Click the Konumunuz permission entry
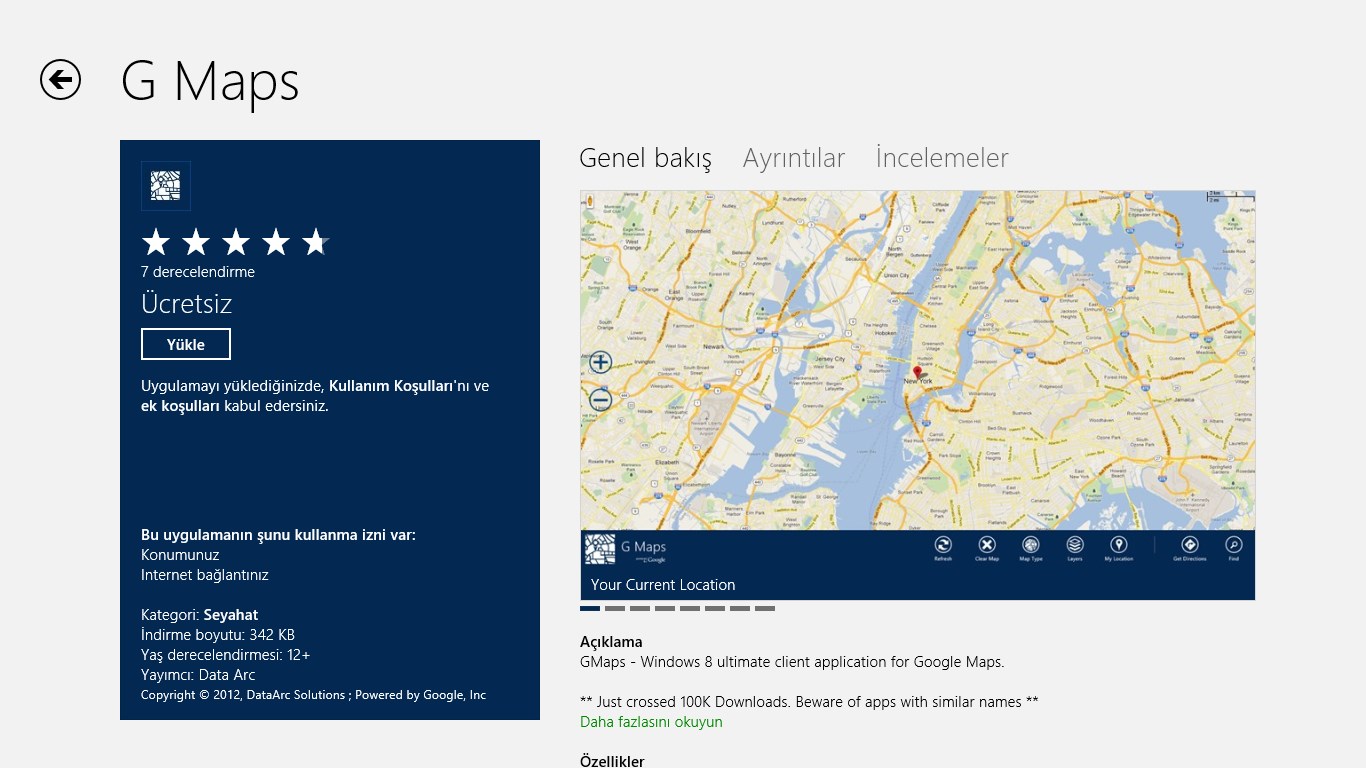1366x768 pixels. (180, 555)
